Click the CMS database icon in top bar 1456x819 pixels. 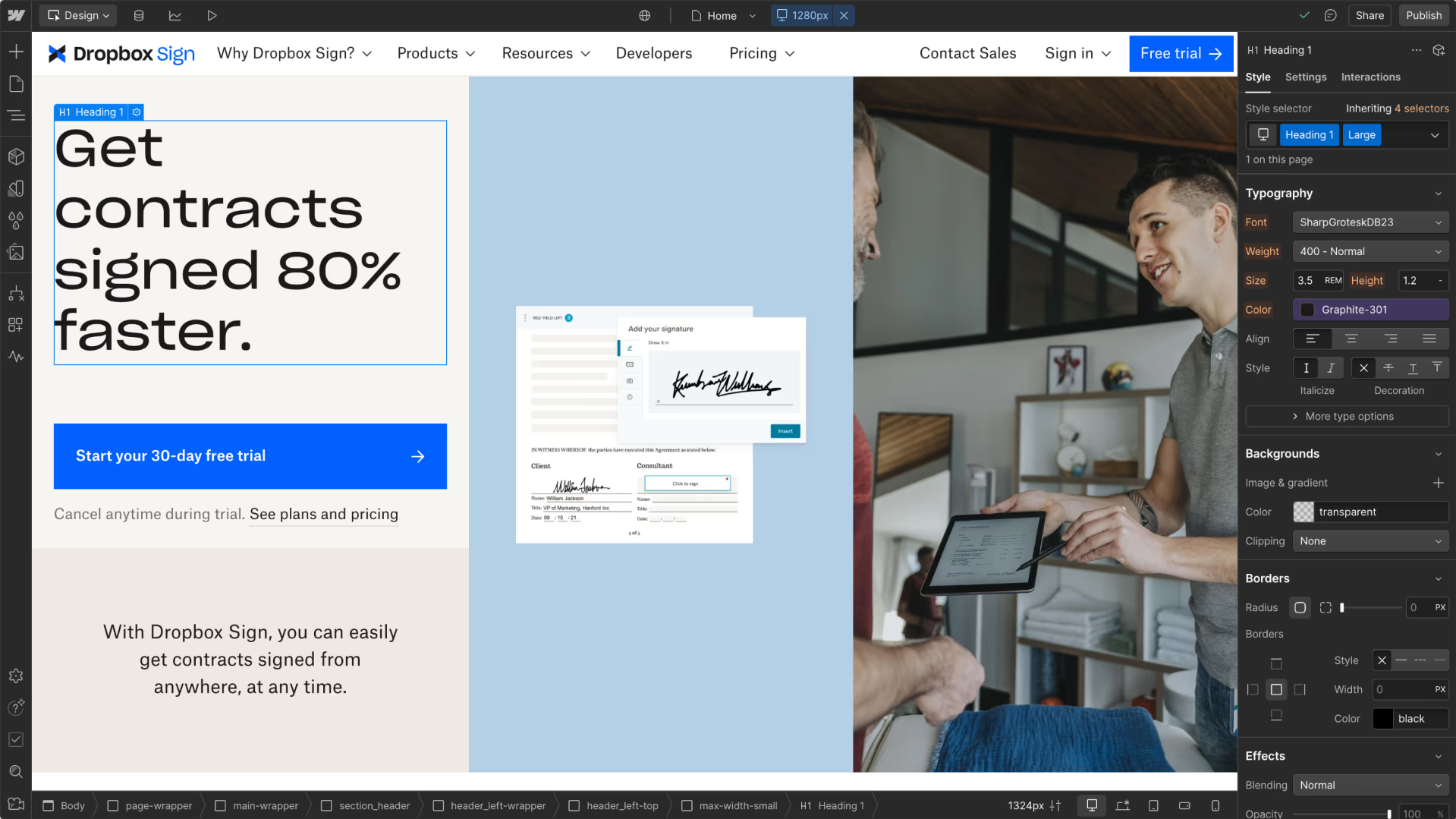139,15
